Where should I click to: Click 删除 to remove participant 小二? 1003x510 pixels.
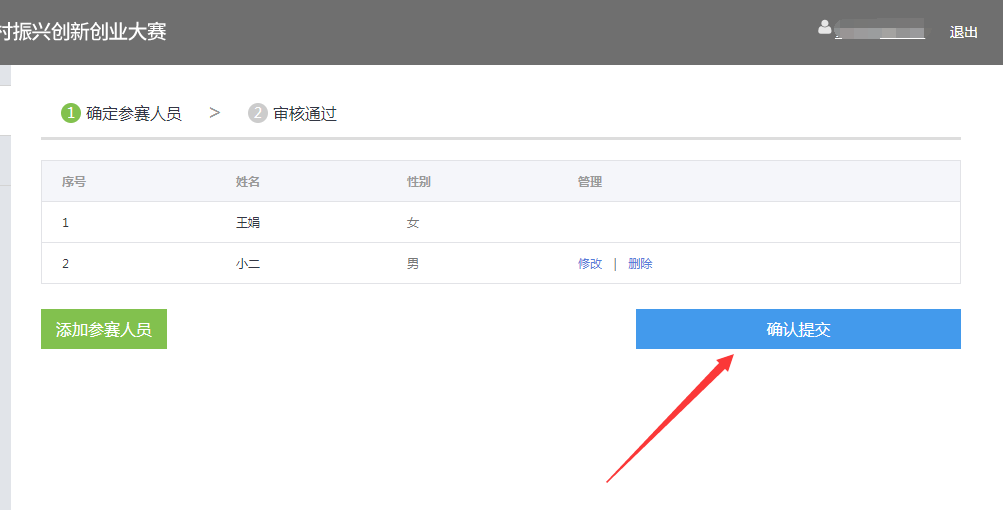click(640, 264)
